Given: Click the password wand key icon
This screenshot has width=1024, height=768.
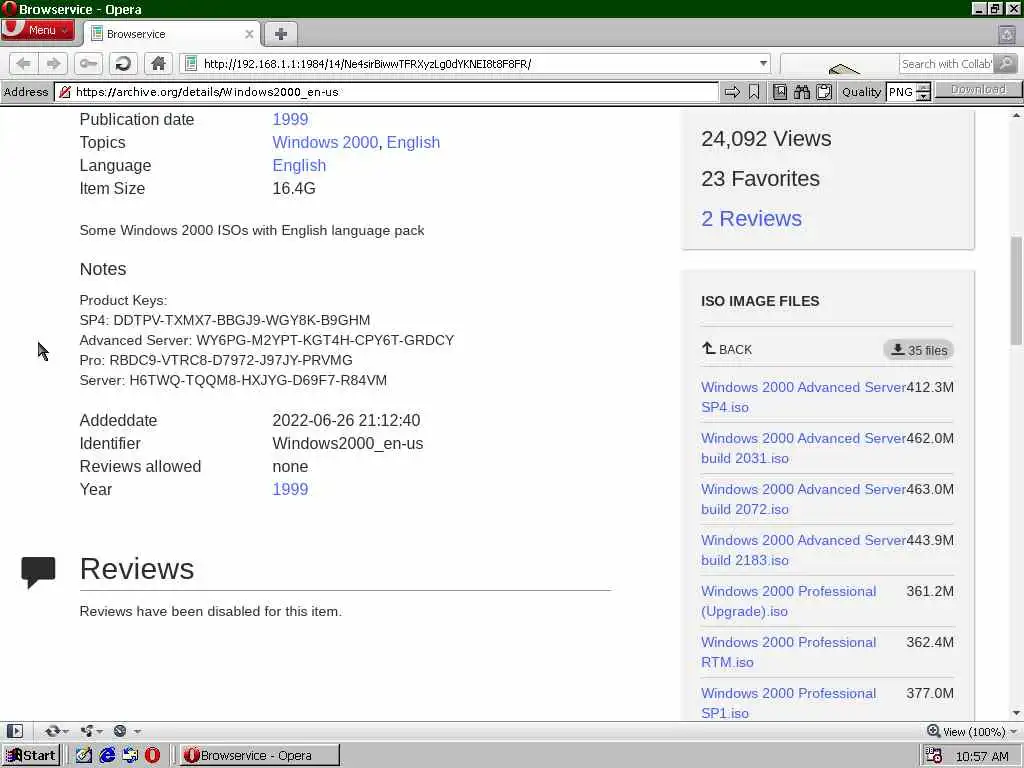Looking at the screenshot, I should [x=88, y=63].
